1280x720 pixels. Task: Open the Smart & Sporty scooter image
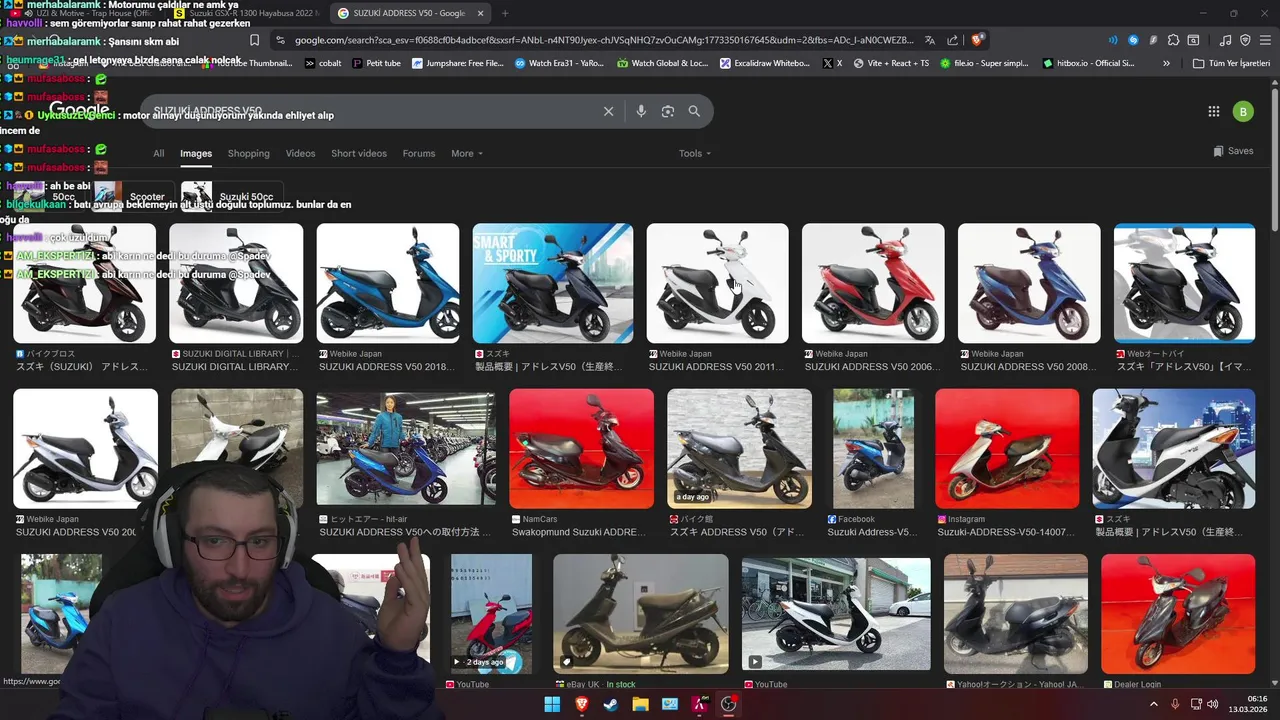tap(552, 284)
